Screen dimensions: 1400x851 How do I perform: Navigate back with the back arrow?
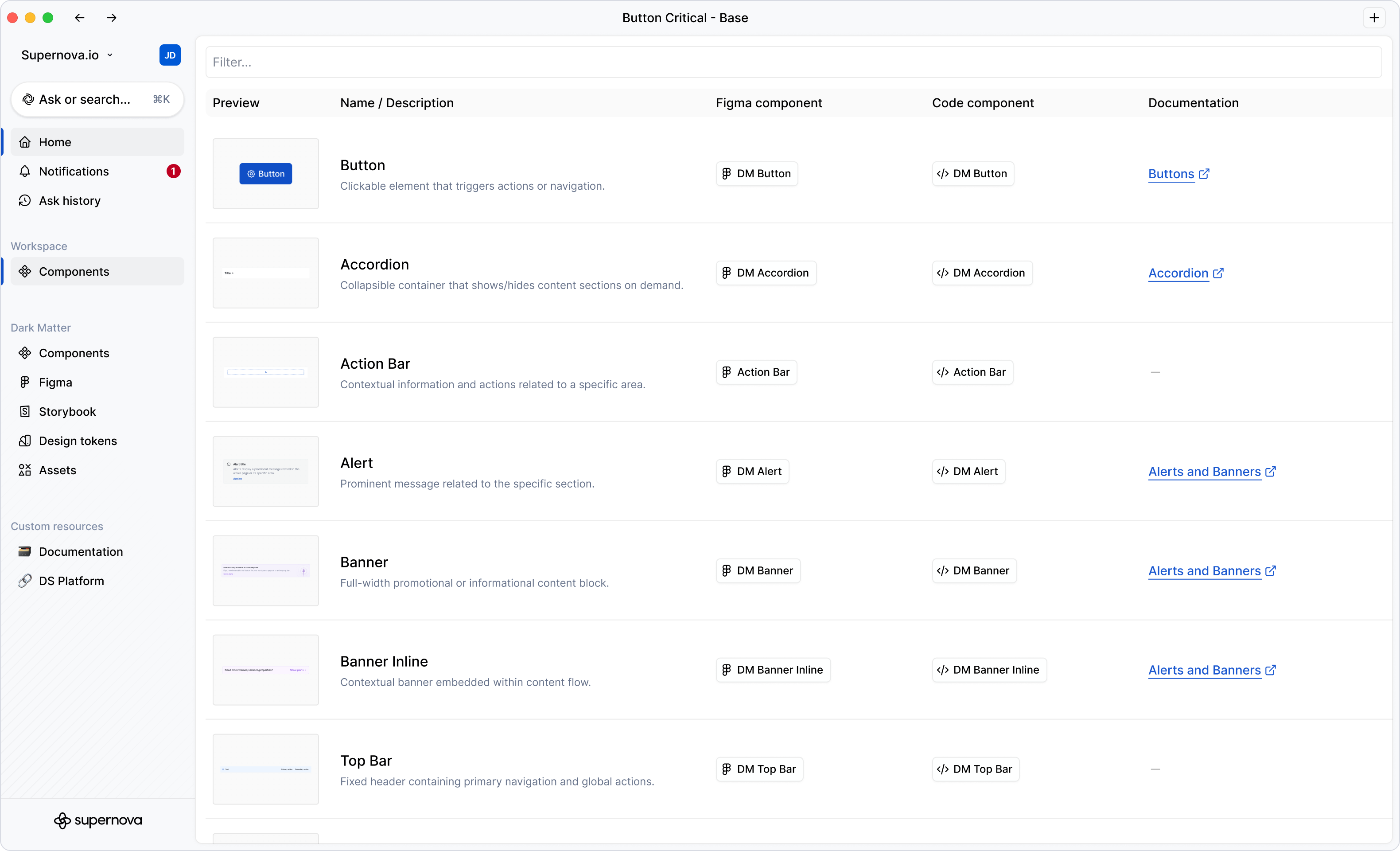(x=80, y=18)
